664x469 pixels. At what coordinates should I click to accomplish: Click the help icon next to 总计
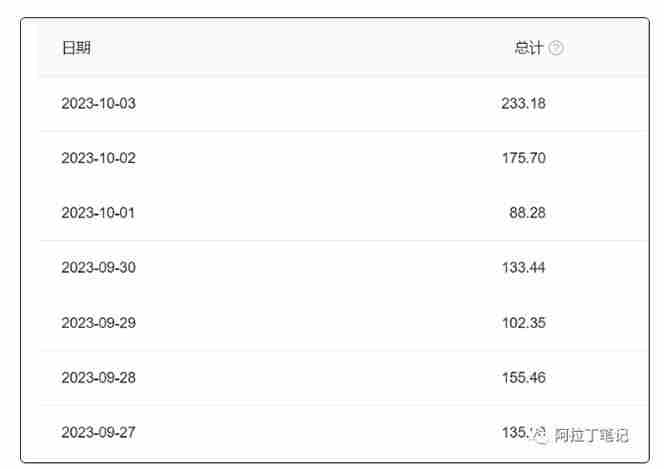556,48
